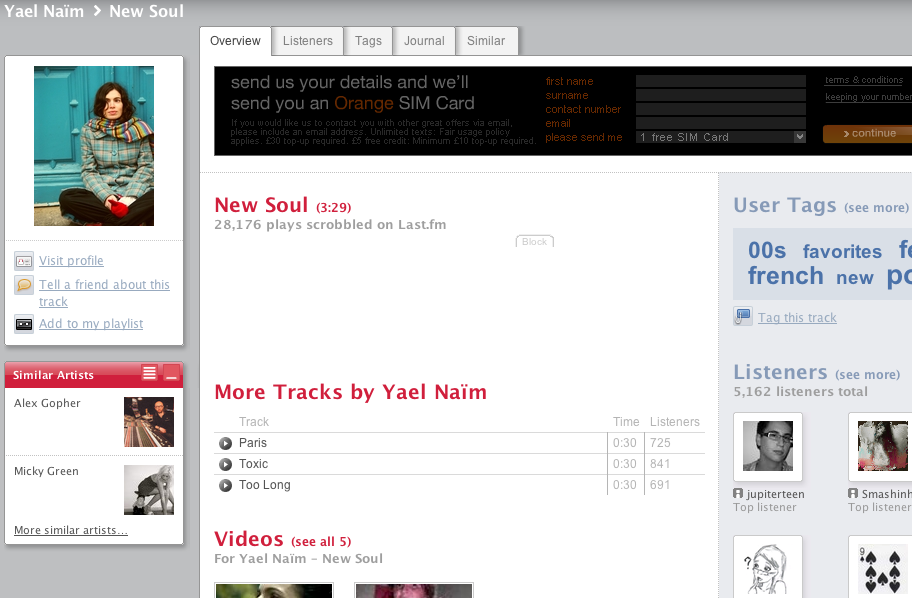Click the Tag this track link
Image resolution: width=912 pixels, height=598 pixels.
coord(797,318)
